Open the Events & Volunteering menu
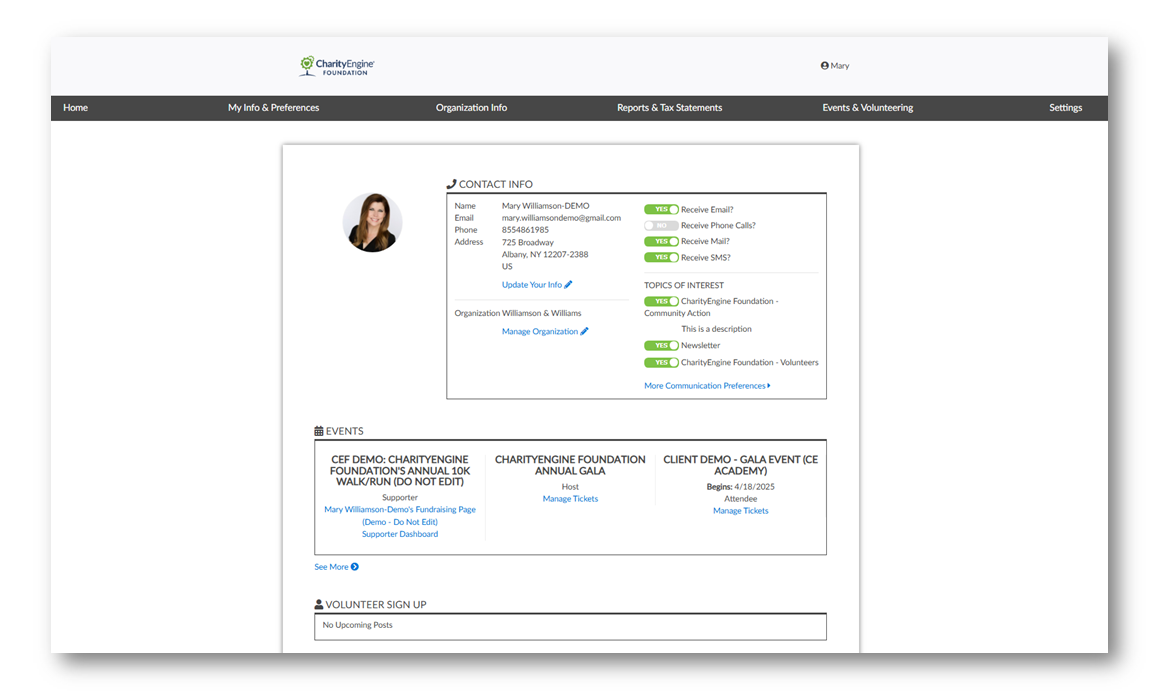The width and height of the screenshot is (1165, 700). tap(867, 108)
